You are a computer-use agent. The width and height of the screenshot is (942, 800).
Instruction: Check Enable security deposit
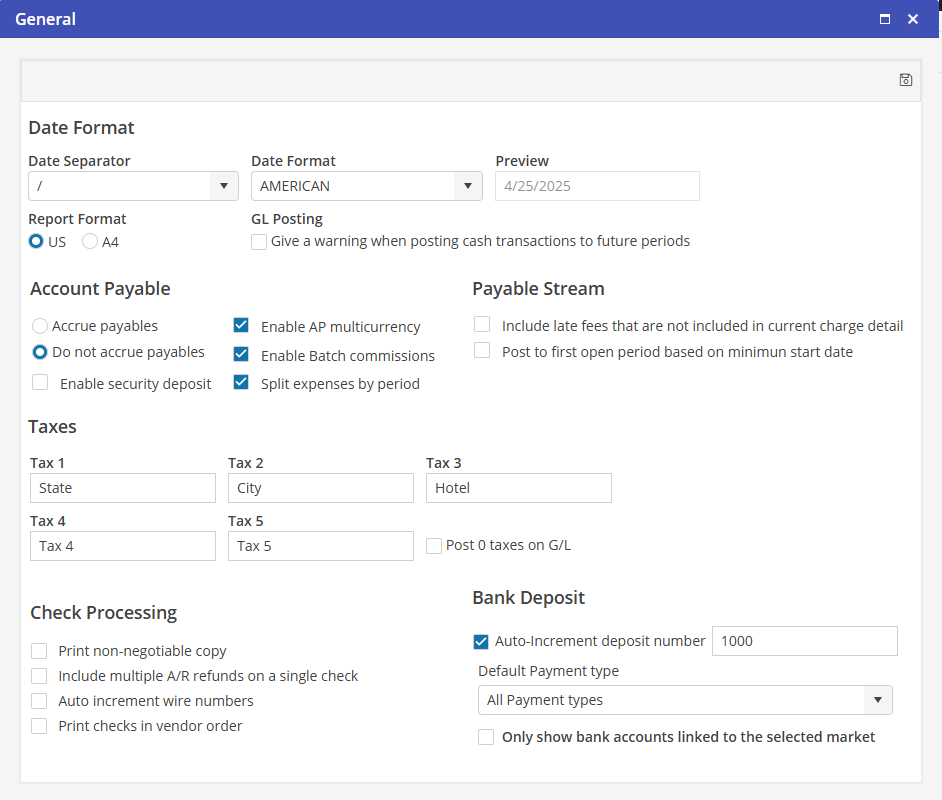40,382
